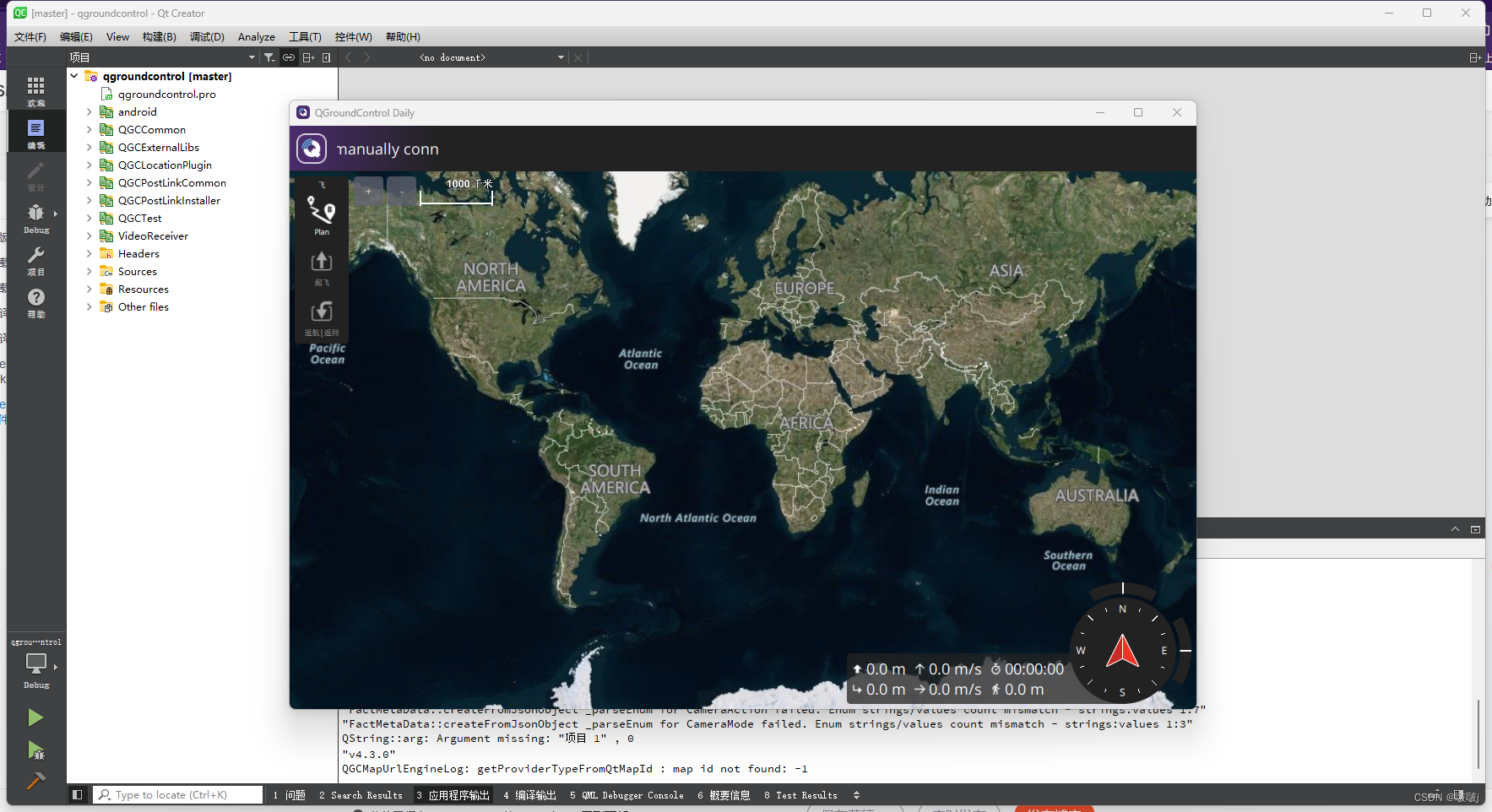Open Debug mode with the bug icon
The image size is (1492, 812).
click(35, 217)
